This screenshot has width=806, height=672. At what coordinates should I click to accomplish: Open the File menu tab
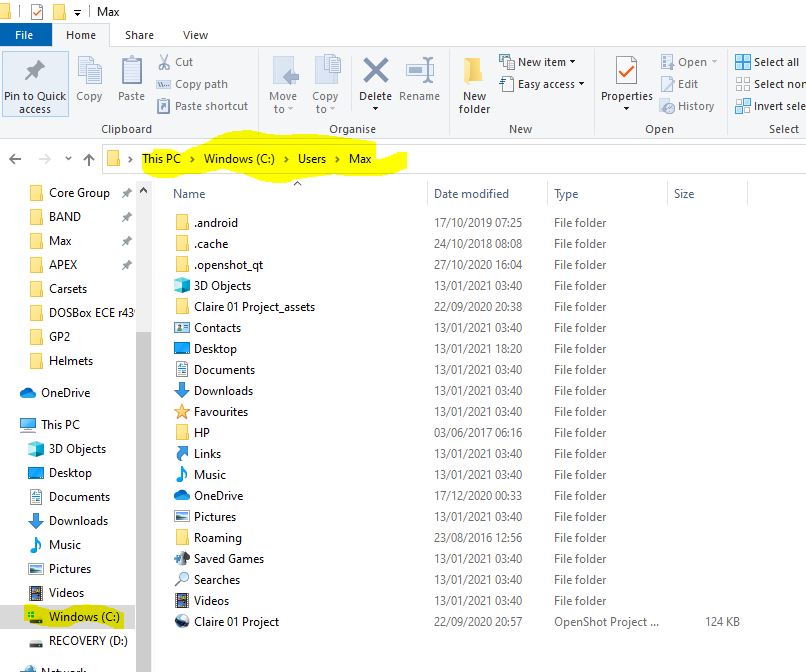24,35
